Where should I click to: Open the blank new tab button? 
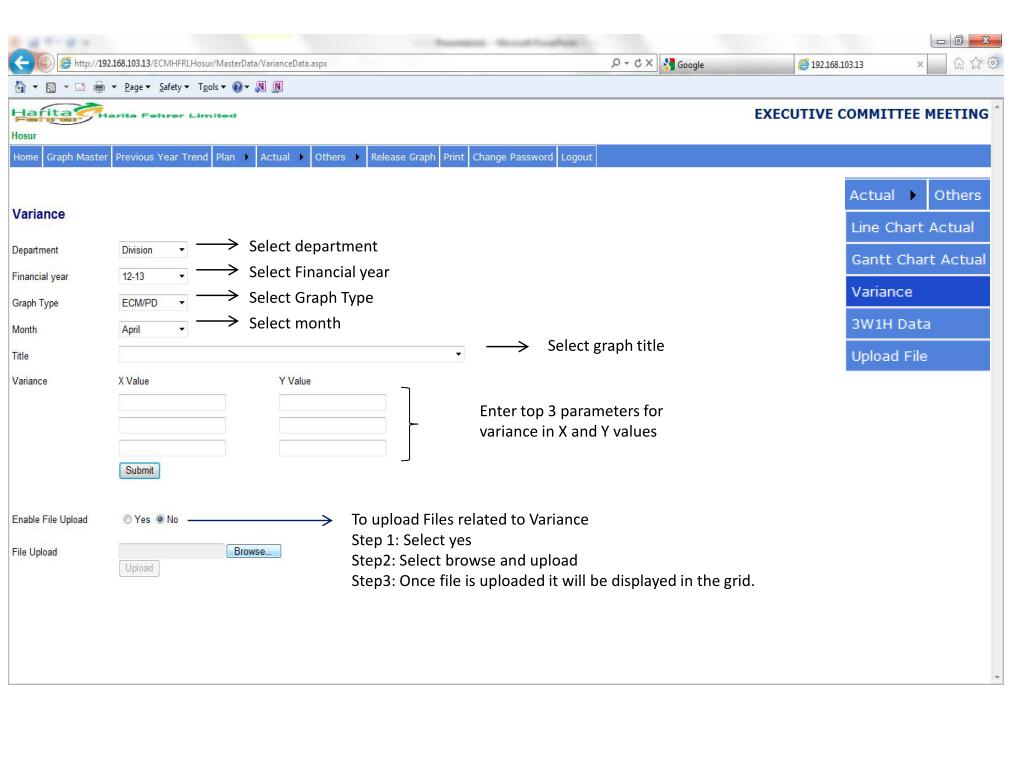pos(936,64)
